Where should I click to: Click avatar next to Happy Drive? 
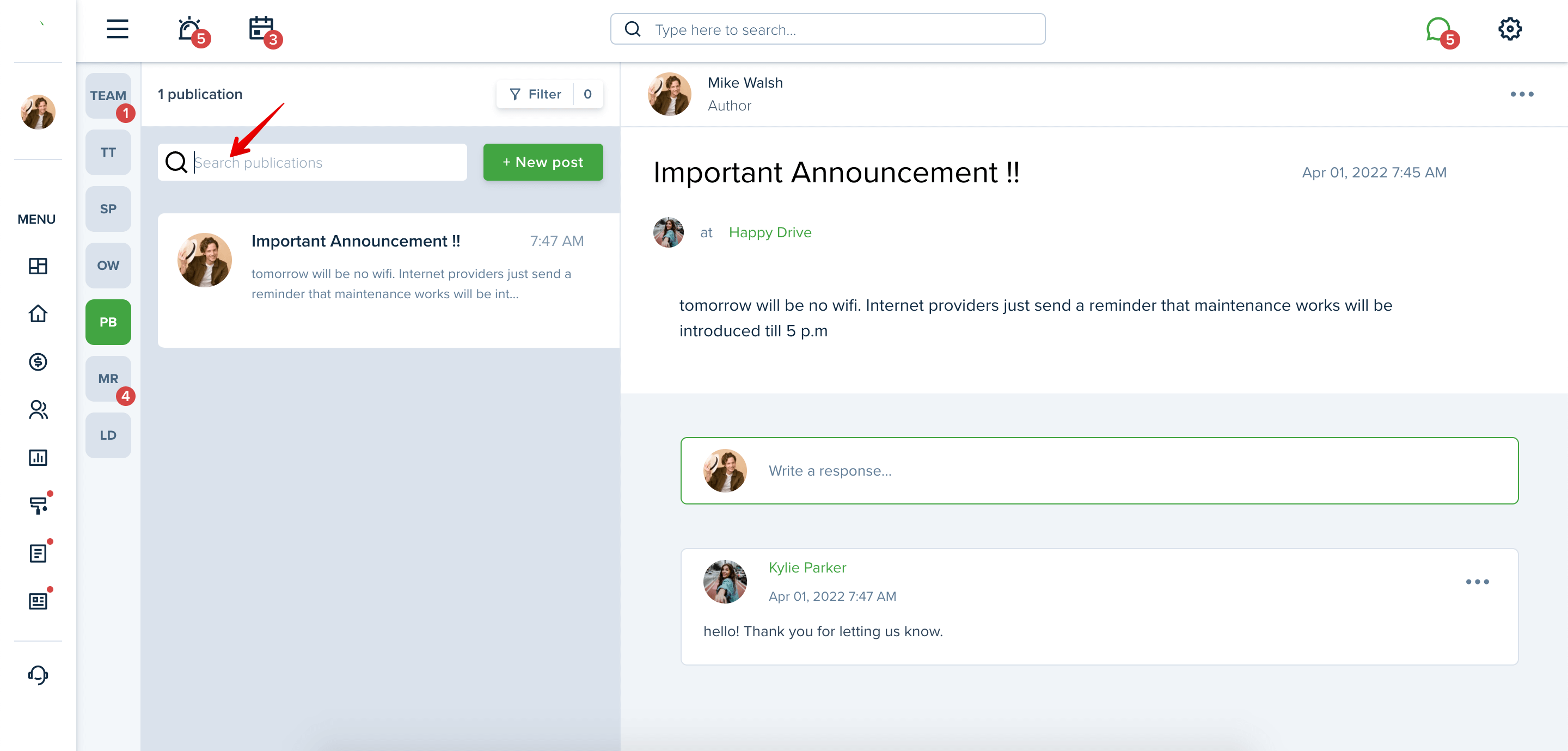(x=669, y=232)
